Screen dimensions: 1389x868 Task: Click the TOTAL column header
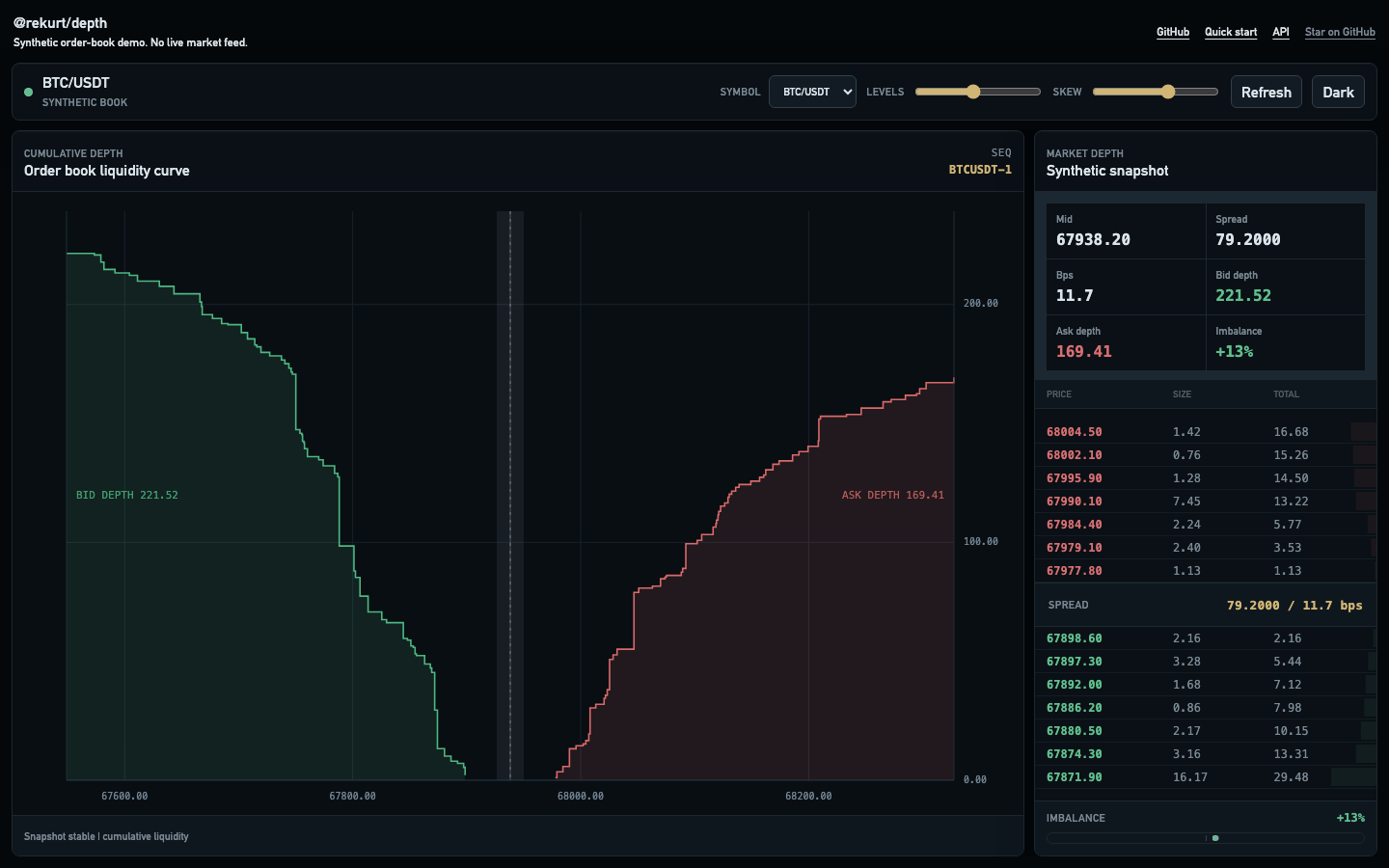[1286, 394]
